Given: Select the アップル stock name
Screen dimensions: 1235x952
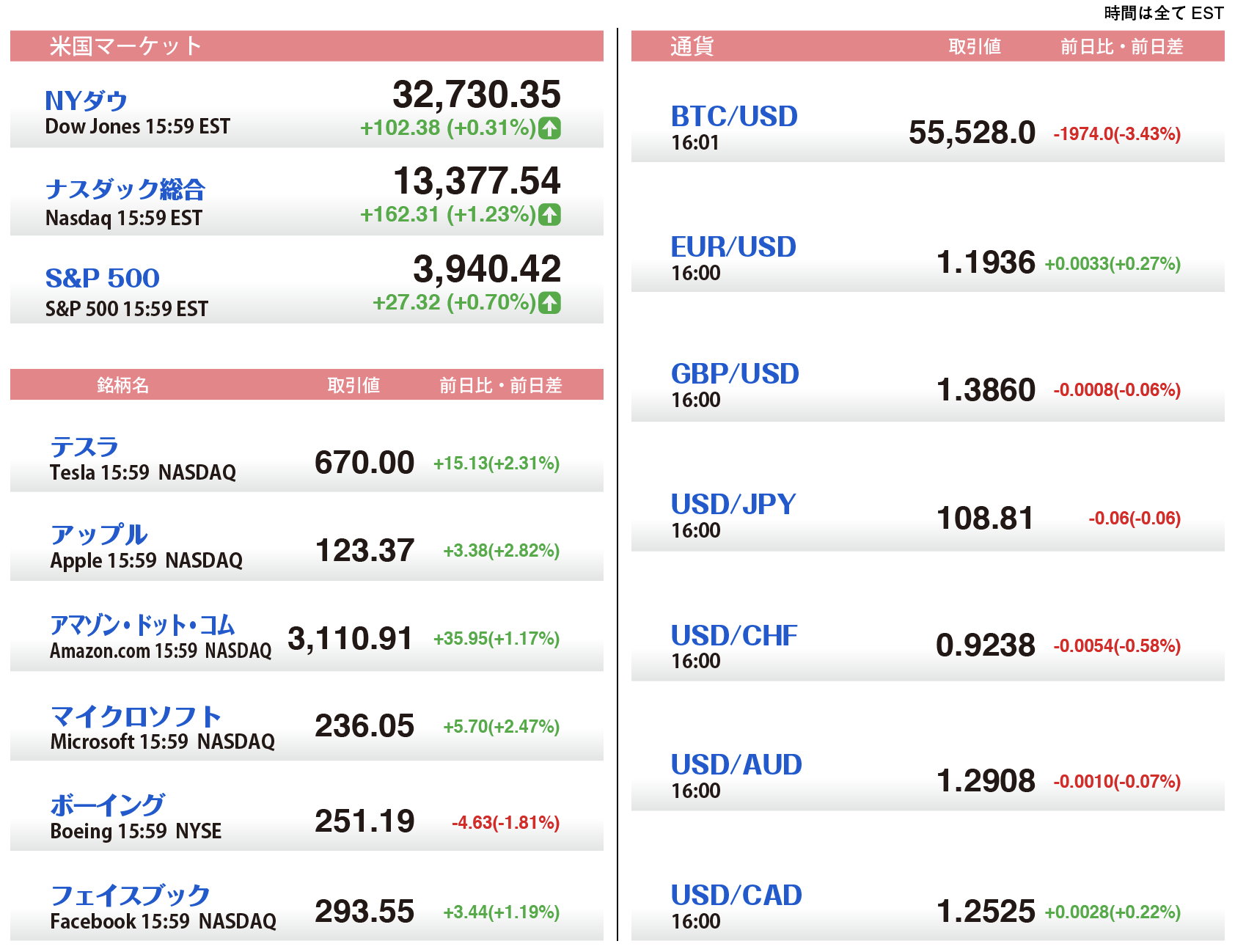Looking at the screenshot, I should click(99, 535).
